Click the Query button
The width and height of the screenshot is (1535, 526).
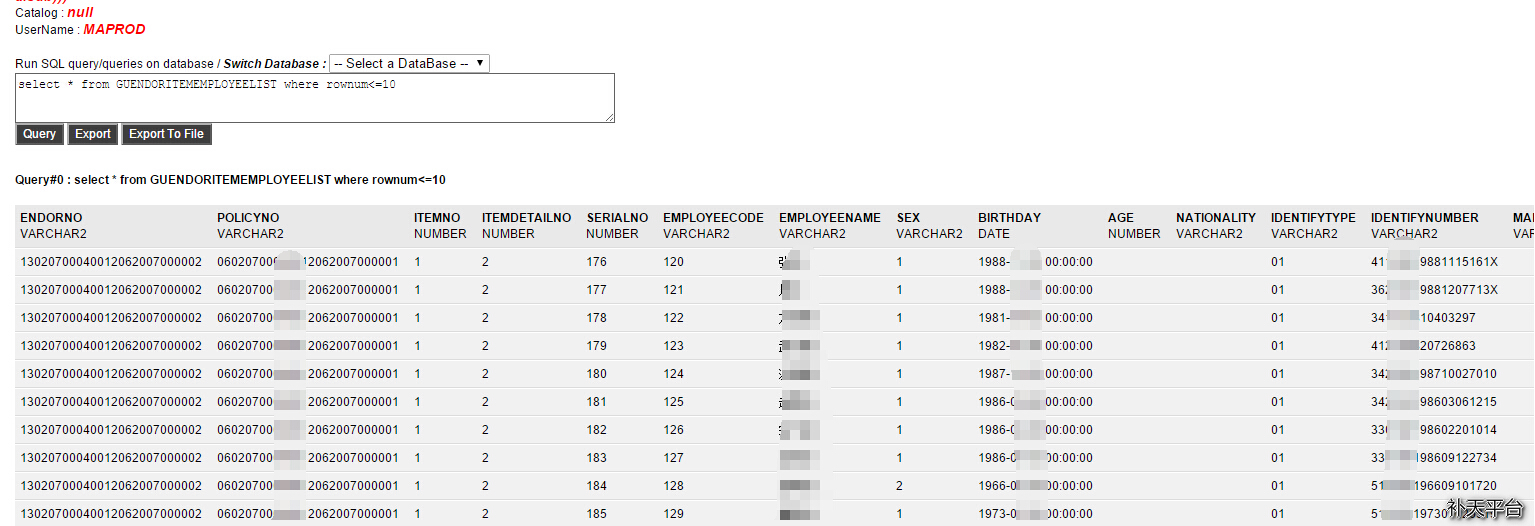tap(40, 134)
